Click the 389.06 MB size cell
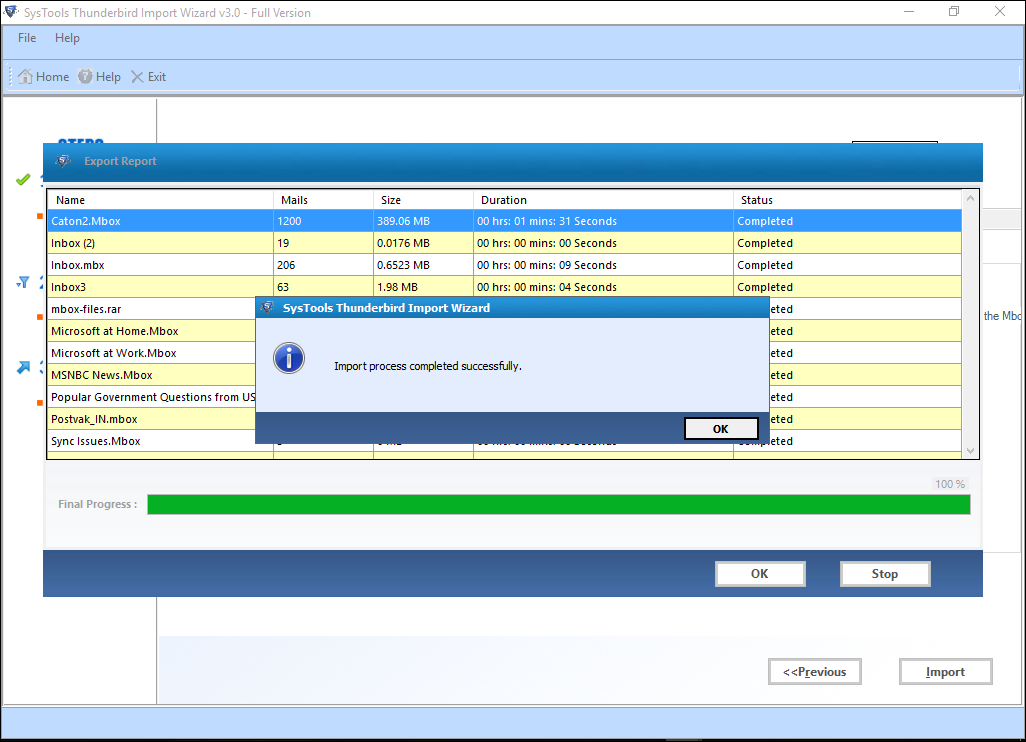 pos(423,221)
